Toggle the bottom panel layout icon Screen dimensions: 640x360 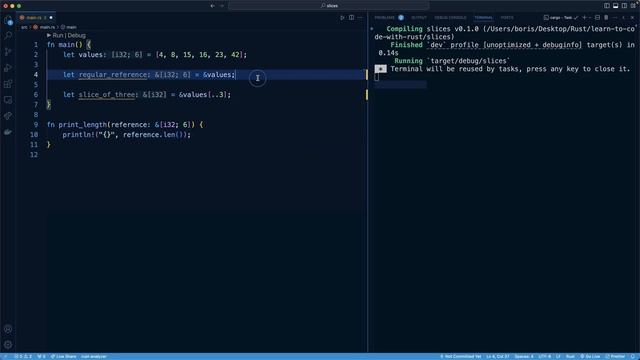[616, 6]
